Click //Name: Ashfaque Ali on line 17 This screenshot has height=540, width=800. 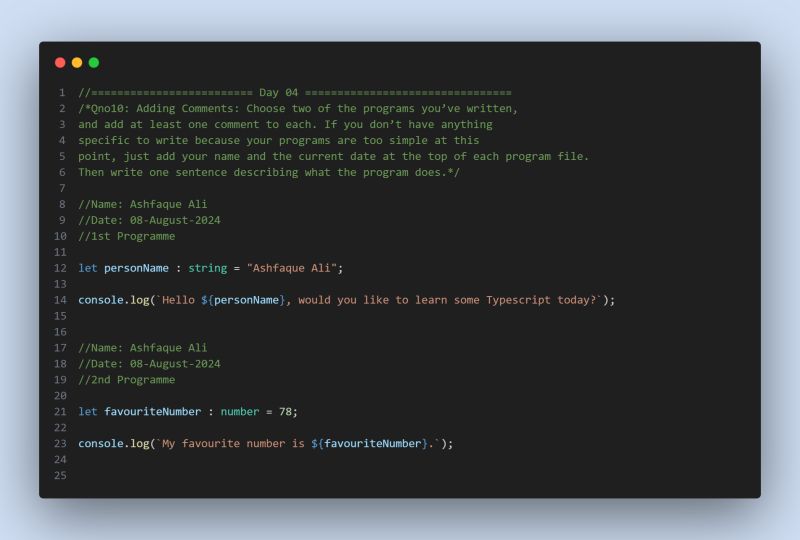[x=143, y=348]
